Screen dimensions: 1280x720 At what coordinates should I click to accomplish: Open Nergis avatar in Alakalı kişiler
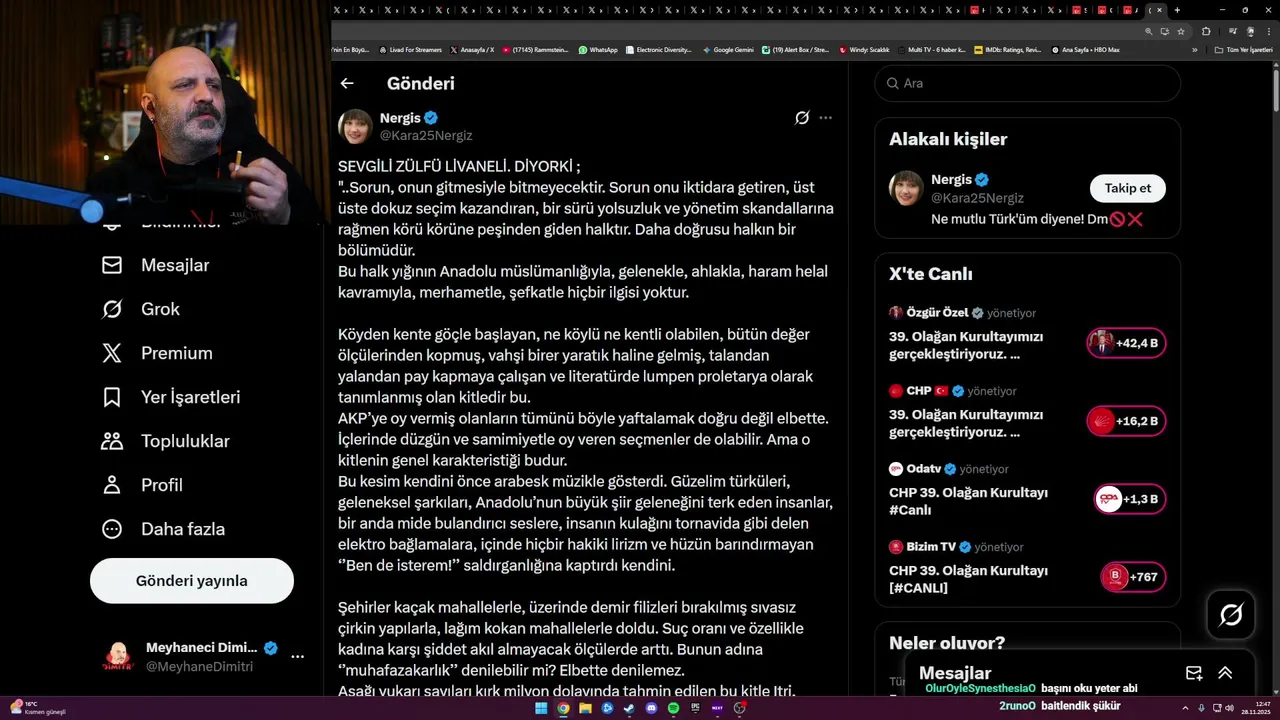pyautogui.click(x=906, y=189)
